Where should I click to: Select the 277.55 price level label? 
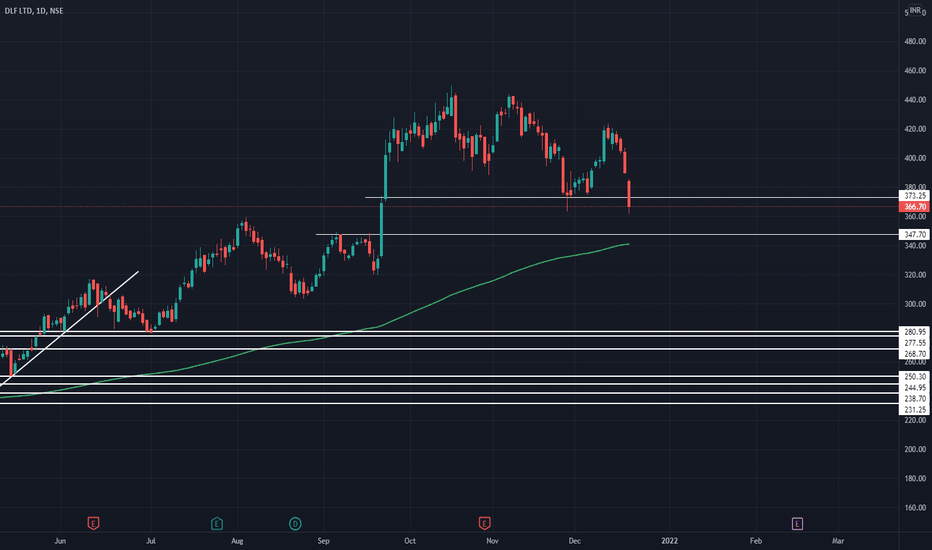click(915, 343)
